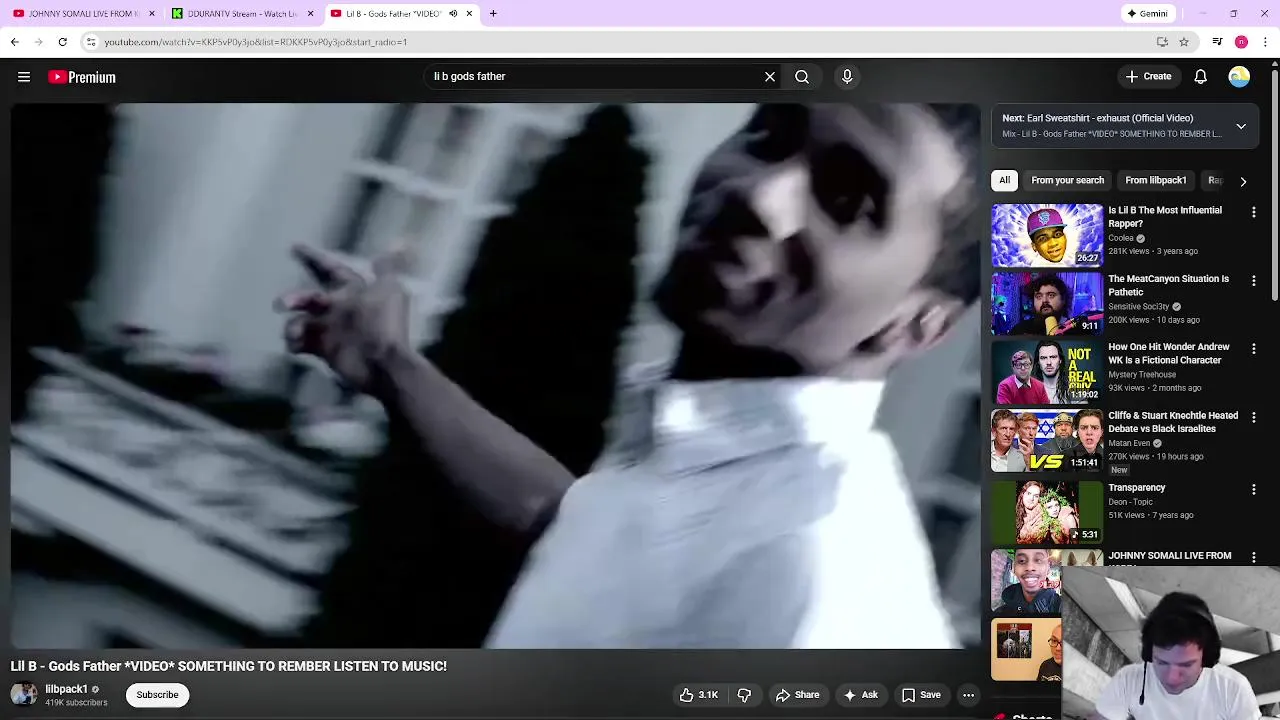Screen dimensions: 1280x720
Task: Go back in browser history
Action: point(14,42)
